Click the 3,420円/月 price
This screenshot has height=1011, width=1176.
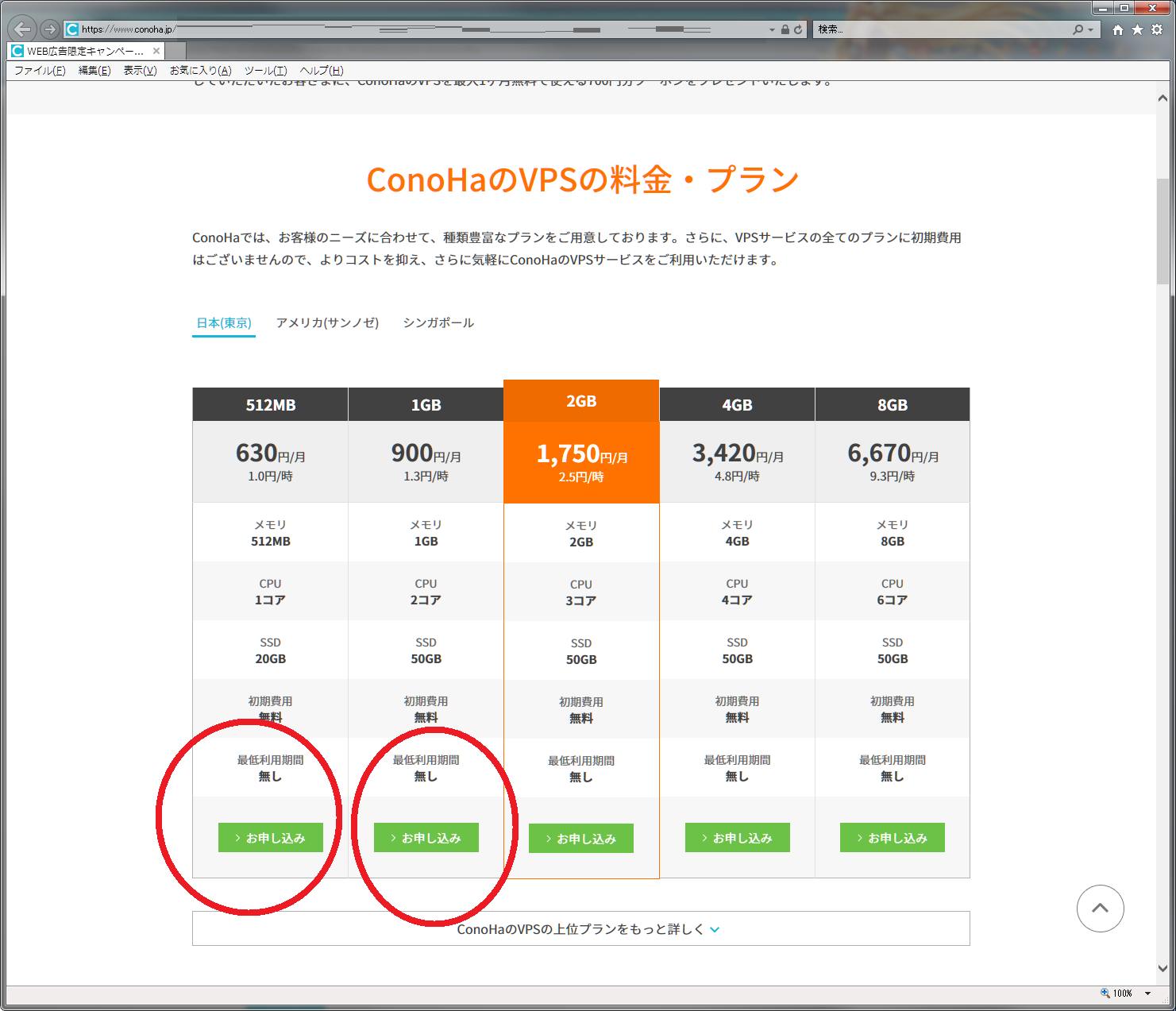pos(738,453)
